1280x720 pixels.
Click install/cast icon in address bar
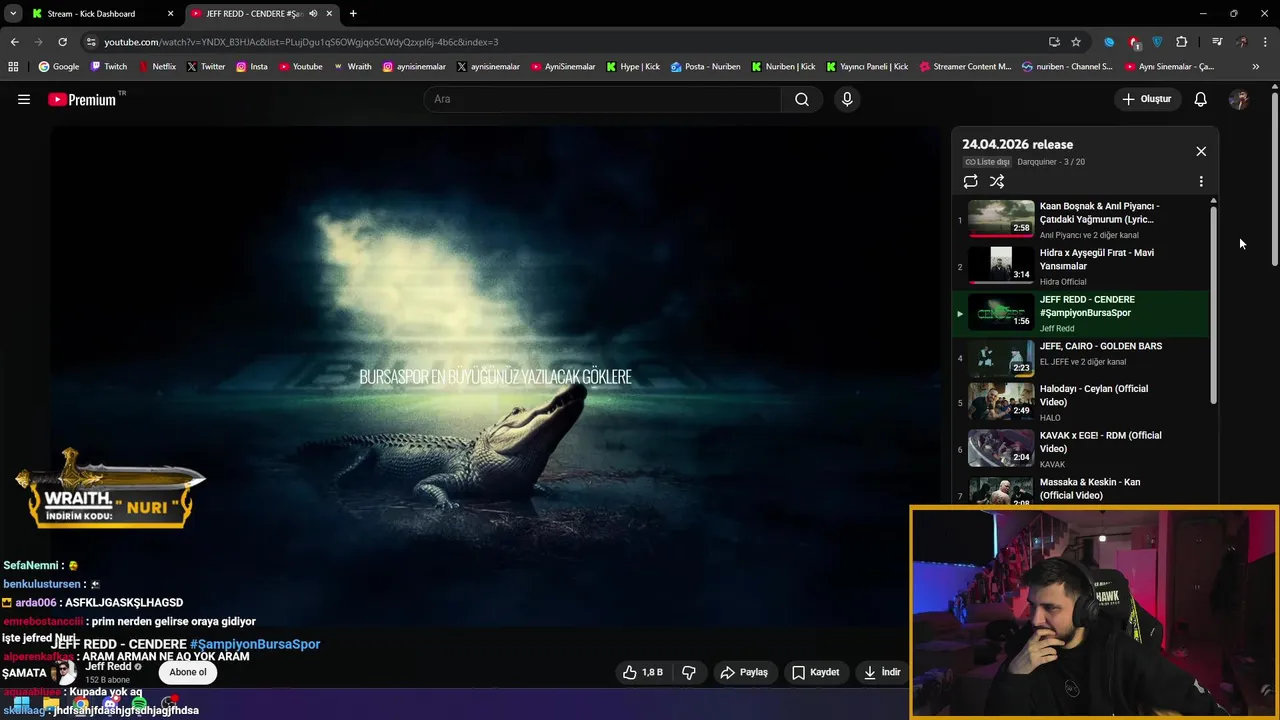(1054, 42)
